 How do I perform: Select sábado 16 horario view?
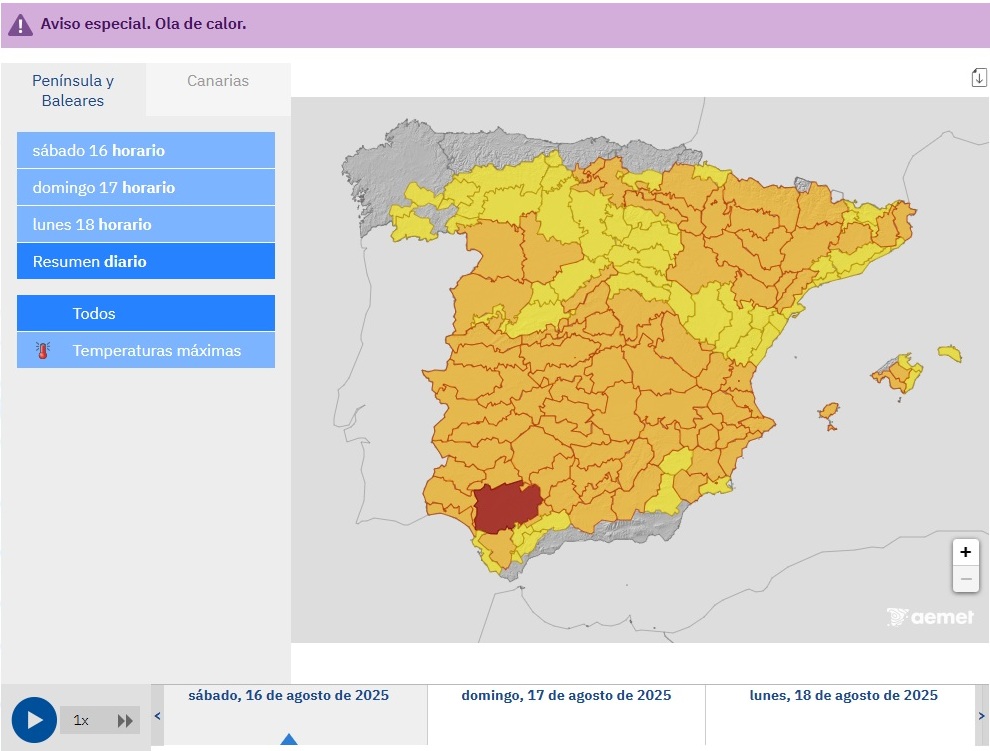(146, 150)
